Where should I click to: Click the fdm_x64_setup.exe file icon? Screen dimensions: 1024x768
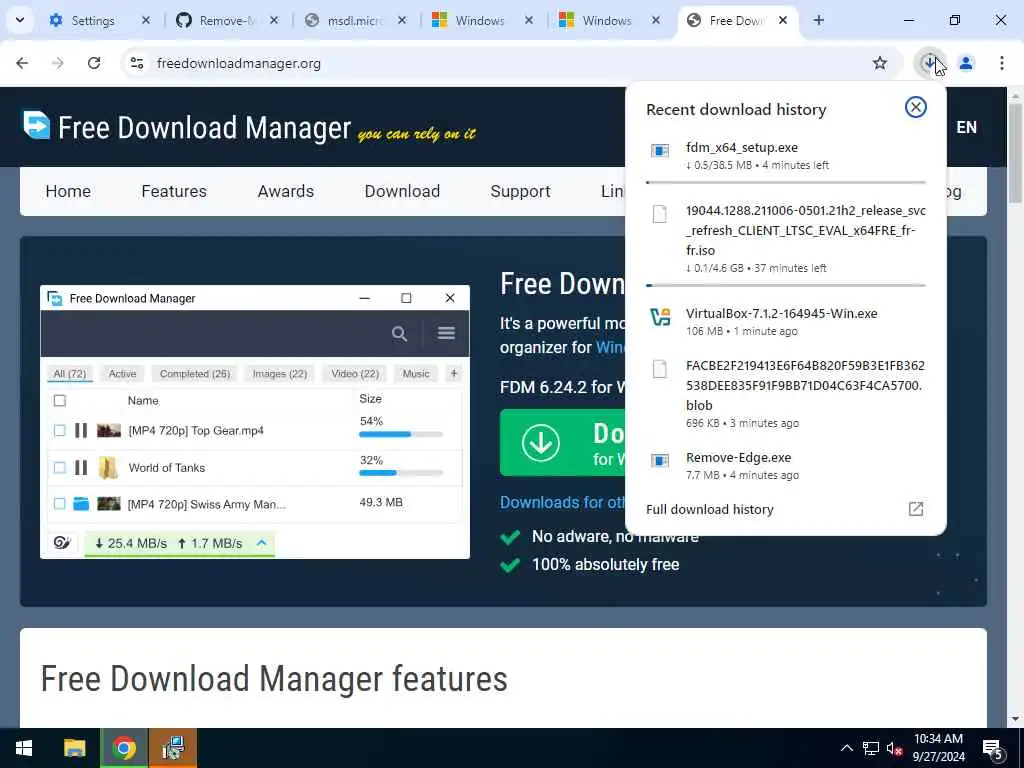coord(660,150)
